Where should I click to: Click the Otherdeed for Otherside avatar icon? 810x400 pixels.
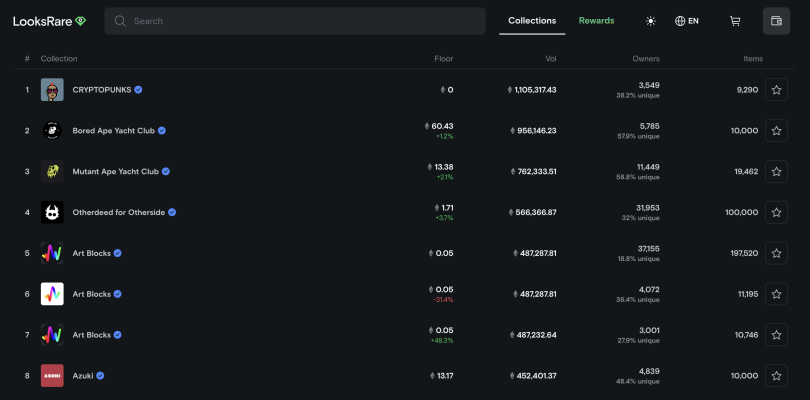click(52, 212)
